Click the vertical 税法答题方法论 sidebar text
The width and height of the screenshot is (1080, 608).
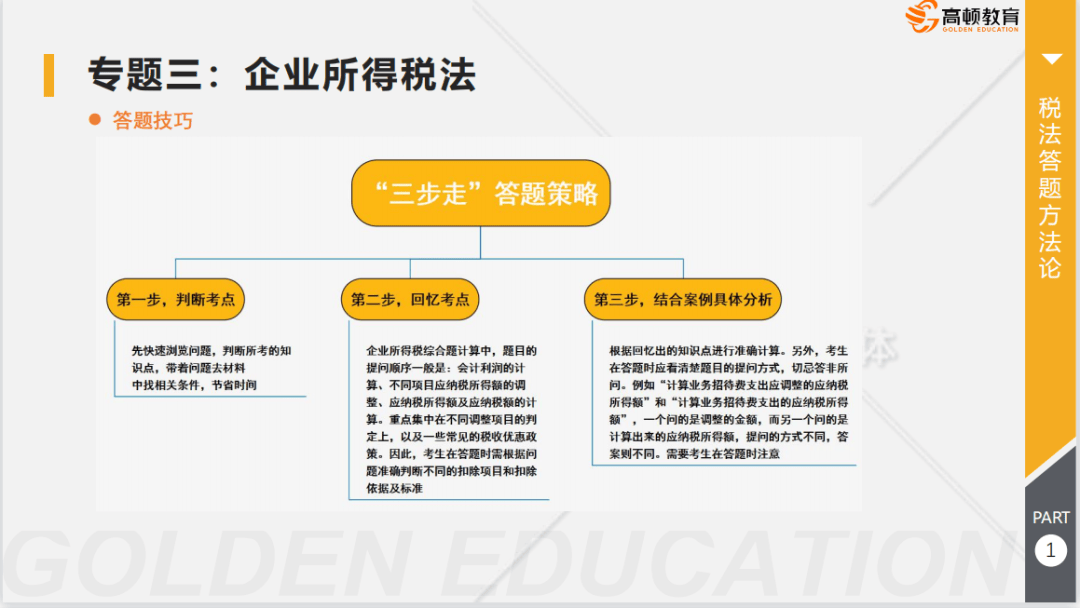[1050, 187]
